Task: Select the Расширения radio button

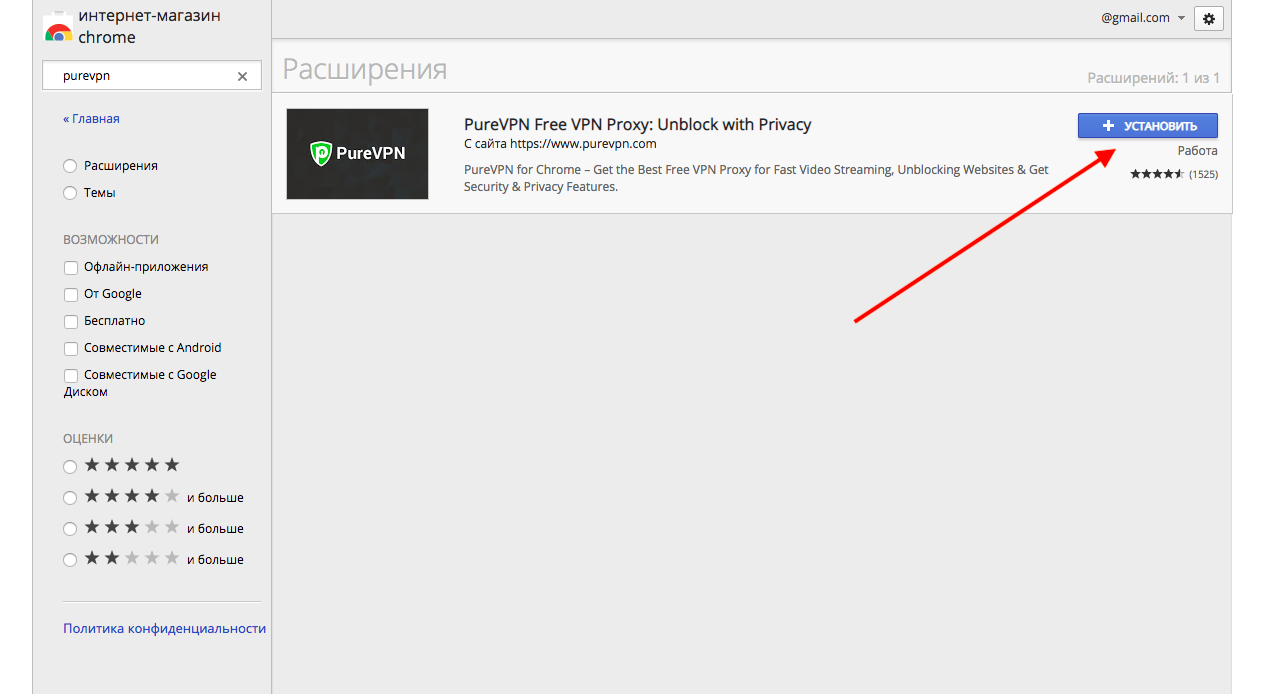Action: coord(70,166)
